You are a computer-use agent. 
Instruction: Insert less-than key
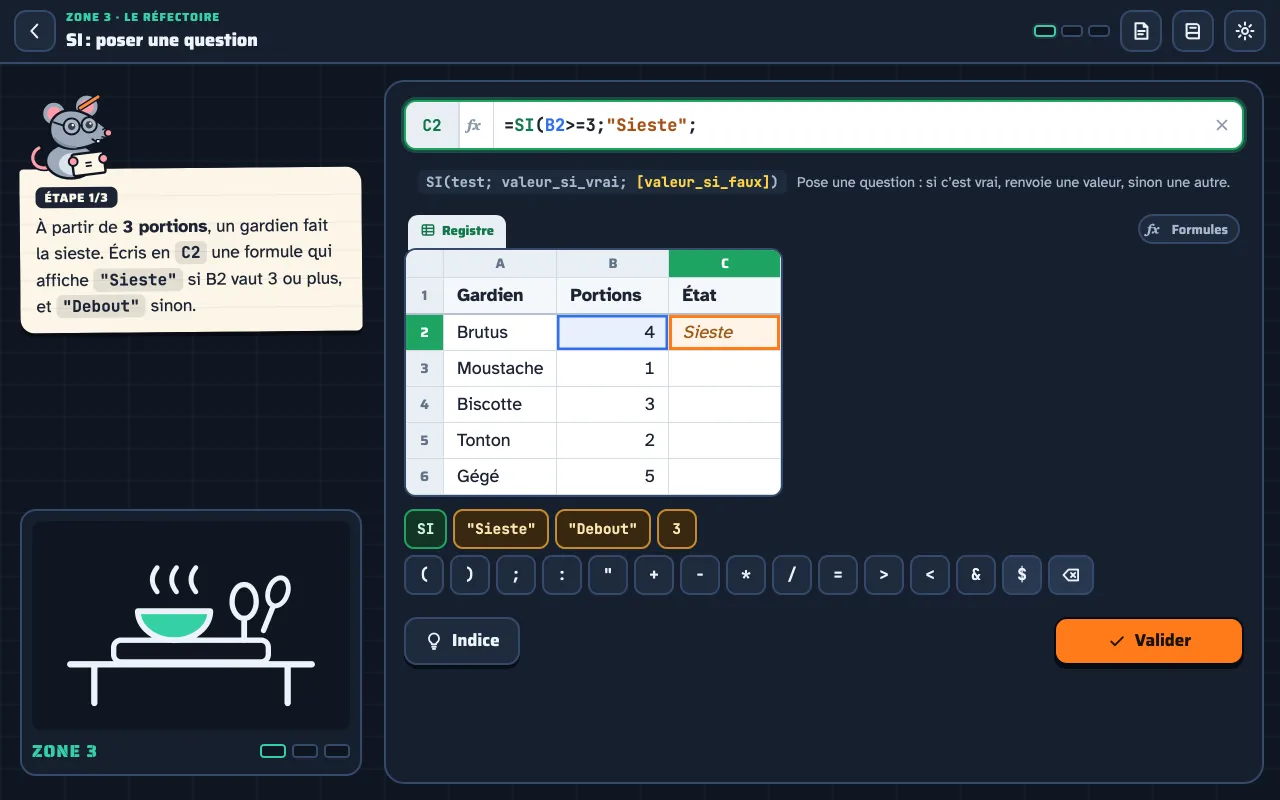pyautogui.click(x=930, y=575)
